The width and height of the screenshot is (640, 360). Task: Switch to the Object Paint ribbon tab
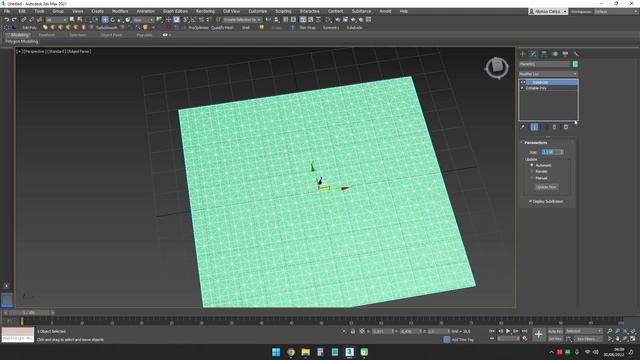[111, 35]
